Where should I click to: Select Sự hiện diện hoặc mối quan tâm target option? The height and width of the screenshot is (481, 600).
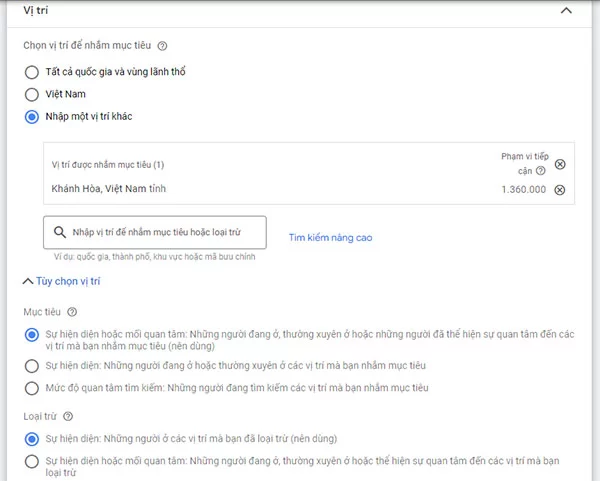tap(32, 335)
